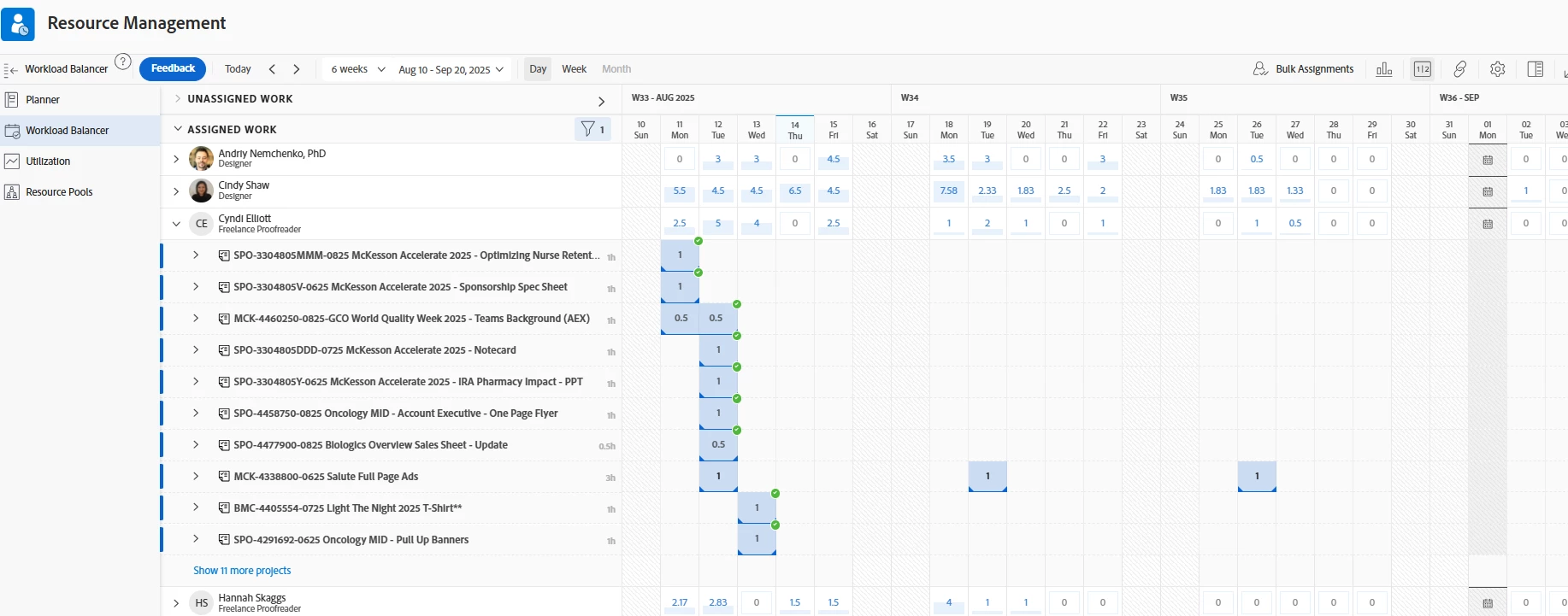Go to the previous period arrow
The height and width of the screenshot is (616, 1568).
272,69
